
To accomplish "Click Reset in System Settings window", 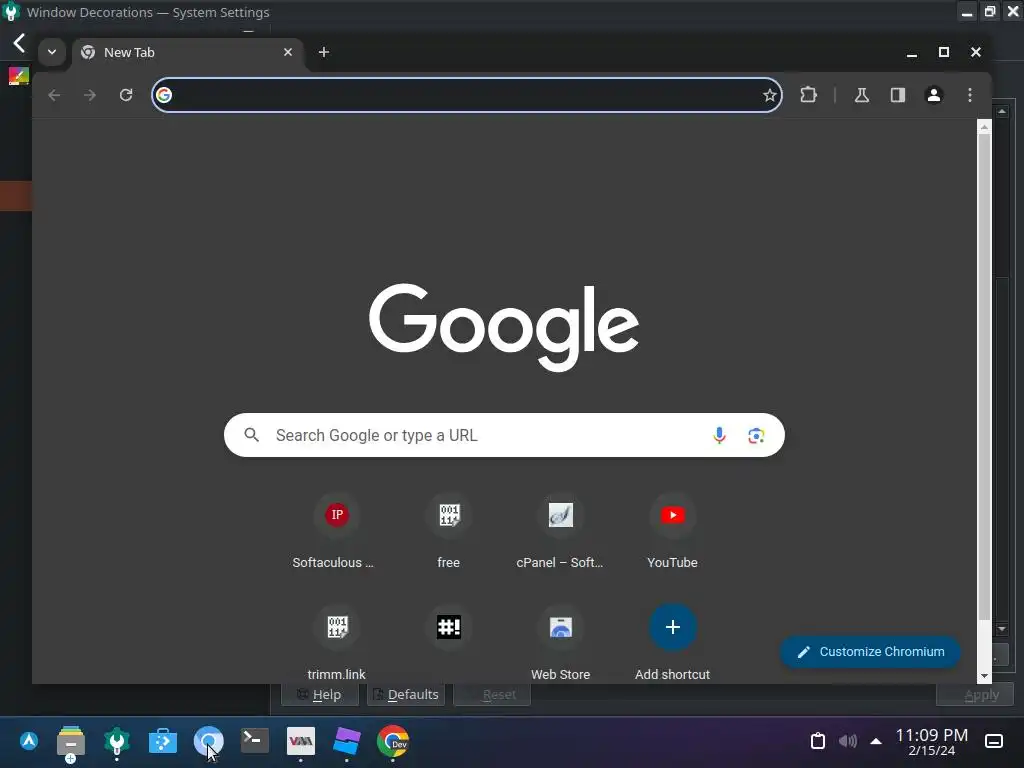I will click(492, 695).
